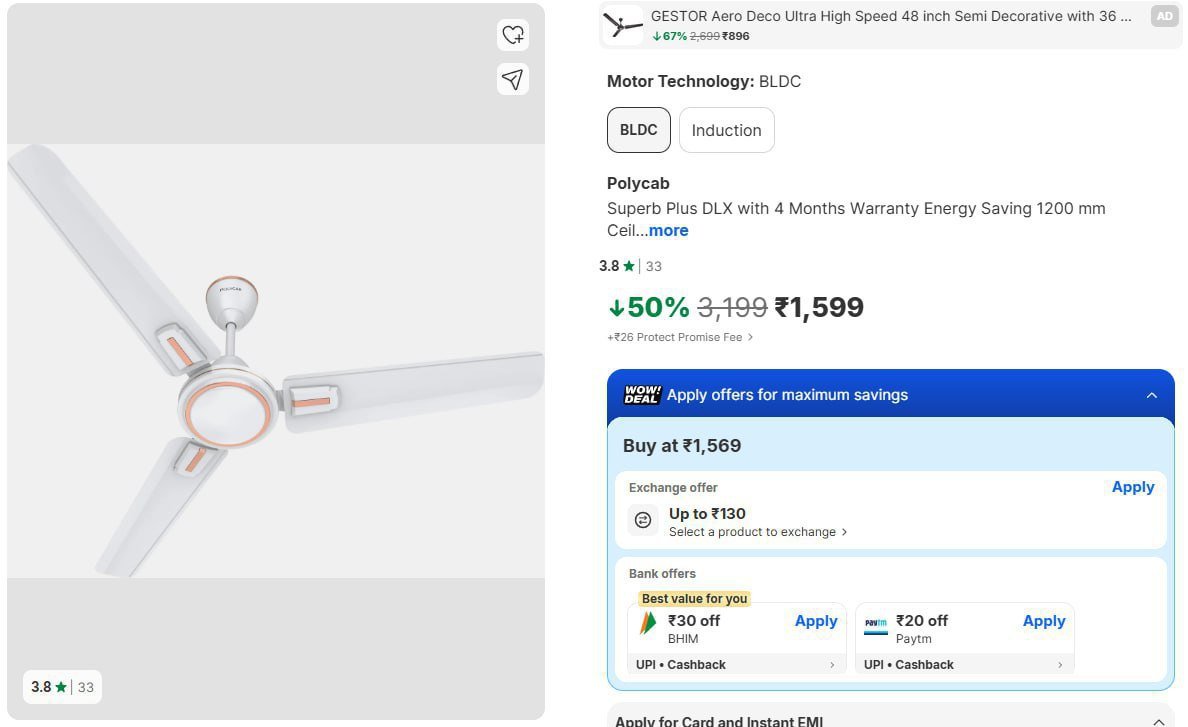
Task: Click the exchange offer swap icon
Action: (643, 520)
